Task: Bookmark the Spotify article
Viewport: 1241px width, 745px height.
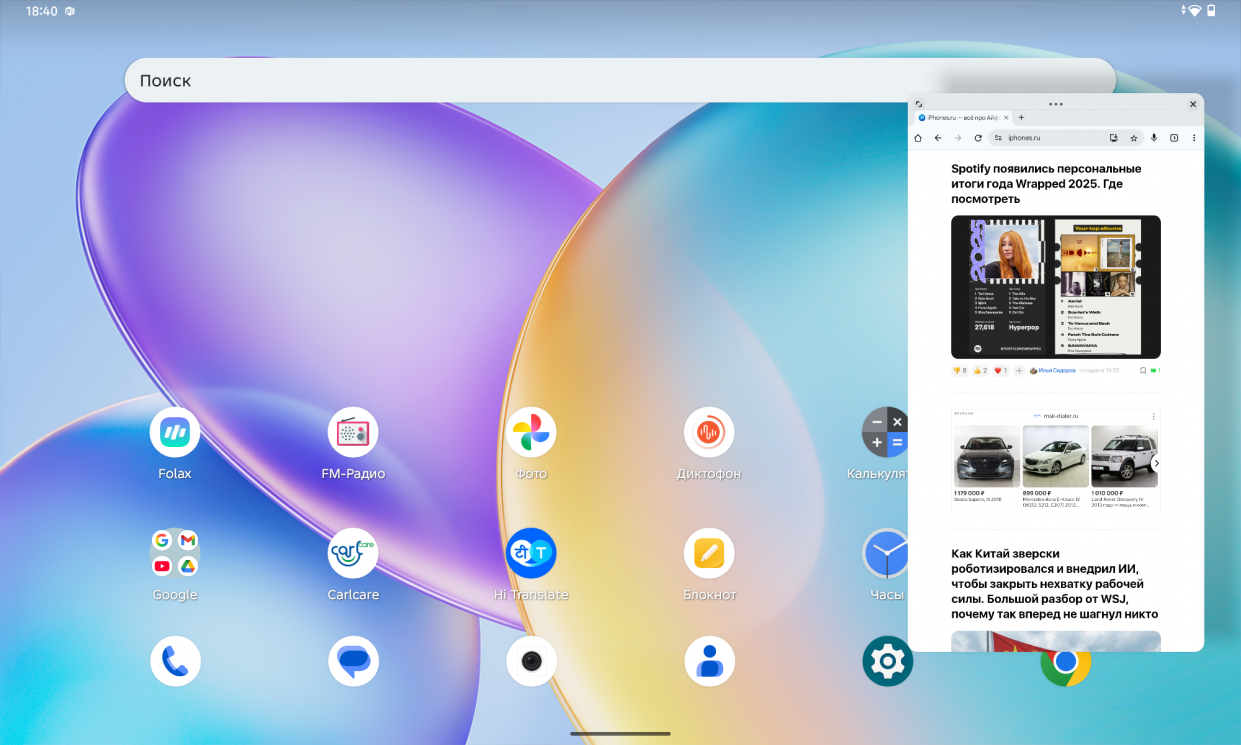Action: (1143, 370)
